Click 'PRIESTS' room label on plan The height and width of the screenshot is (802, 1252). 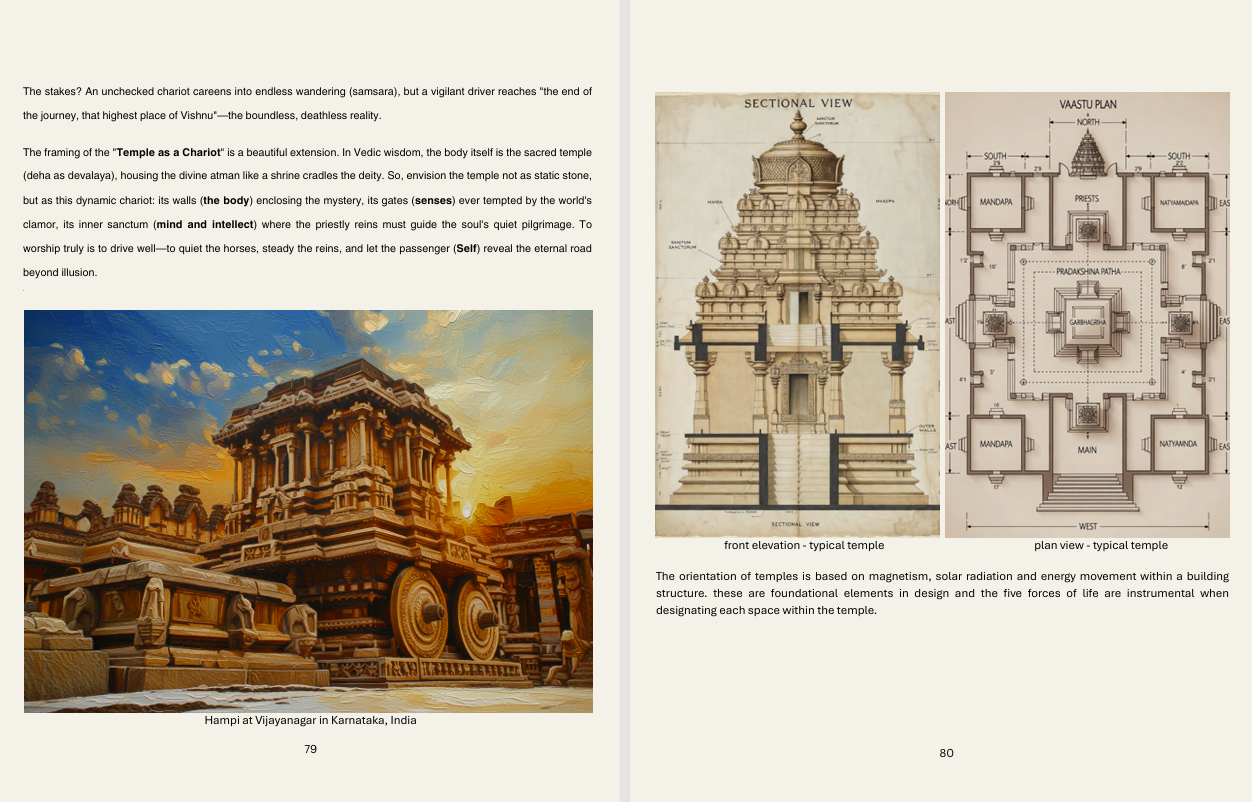tap(1087, 199)
